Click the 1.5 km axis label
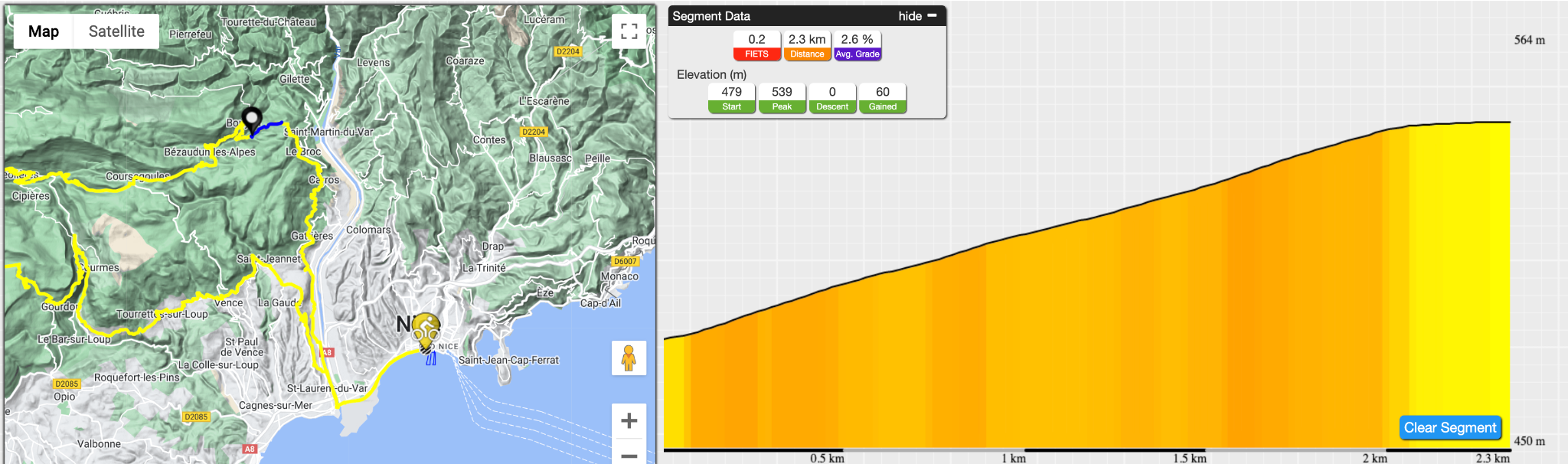The image size is (1568, 464). click(x=1189, y=458)
